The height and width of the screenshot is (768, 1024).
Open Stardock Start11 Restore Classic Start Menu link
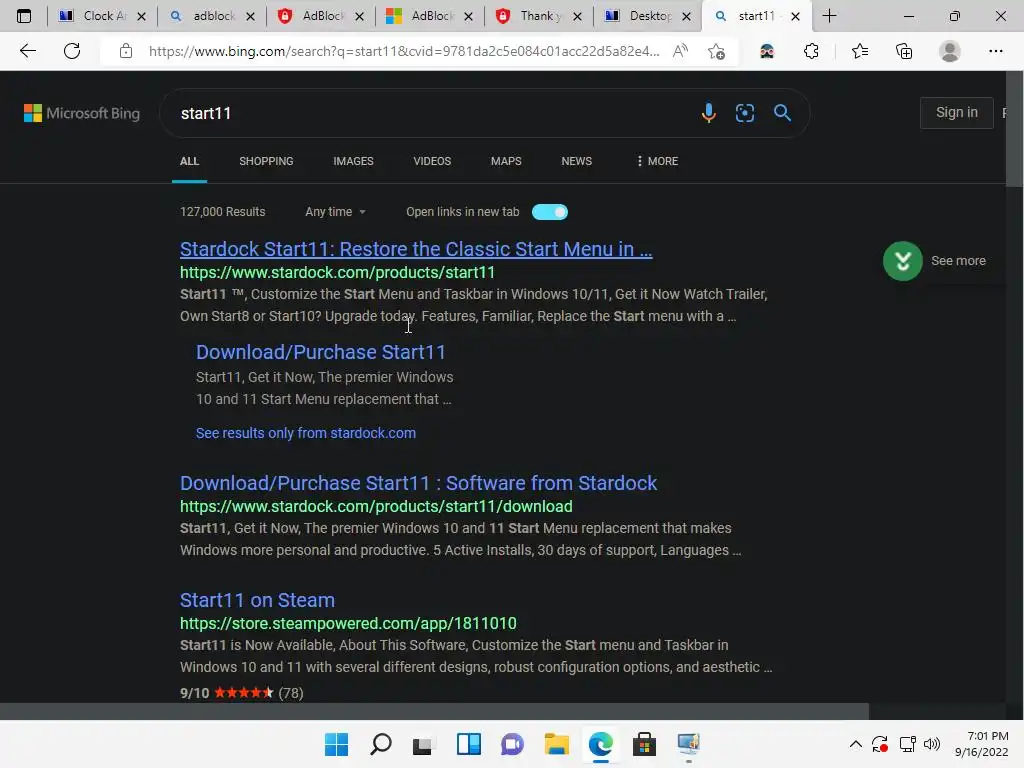click(416, 249)
